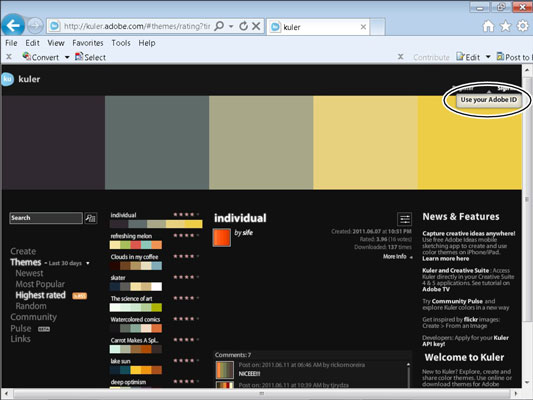
Task: Click the gray-green color swatch in banner
Action: coord(157,142)
